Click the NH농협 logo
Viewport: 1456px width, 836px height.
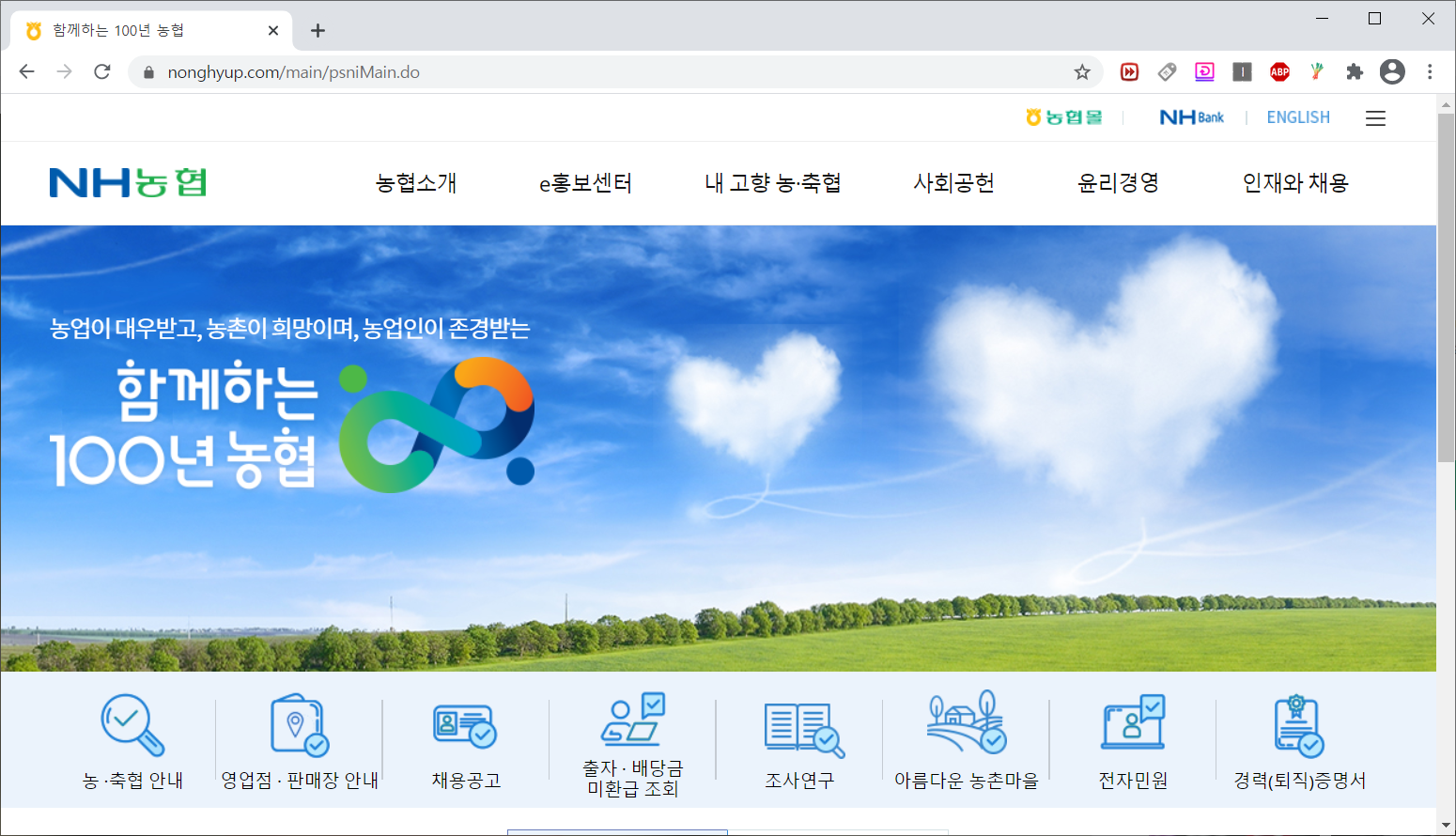coord(128,182)
